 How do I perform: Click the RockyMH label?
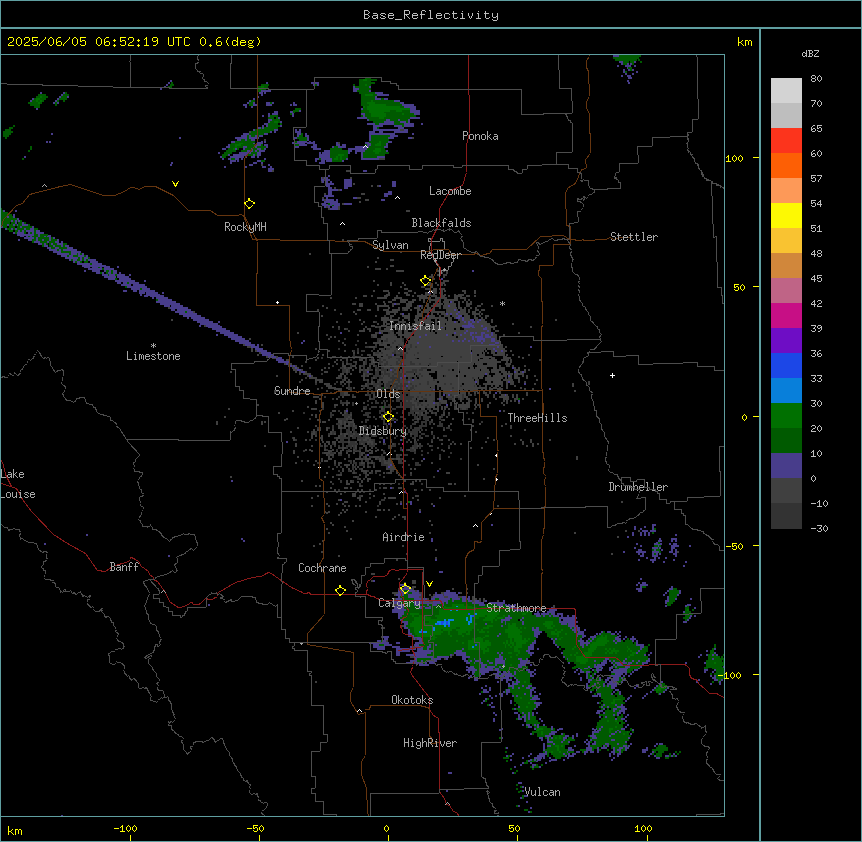click(245, 227)
